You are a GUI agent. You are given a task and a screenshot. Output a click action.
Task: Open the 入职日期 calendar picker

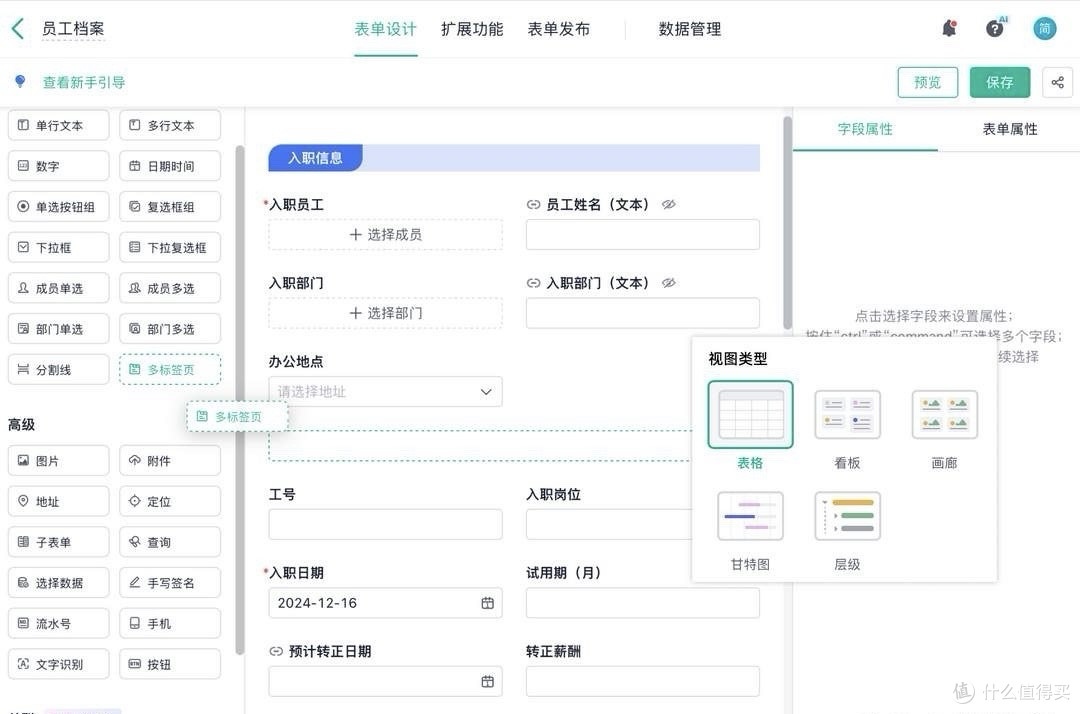click(487, 603)
